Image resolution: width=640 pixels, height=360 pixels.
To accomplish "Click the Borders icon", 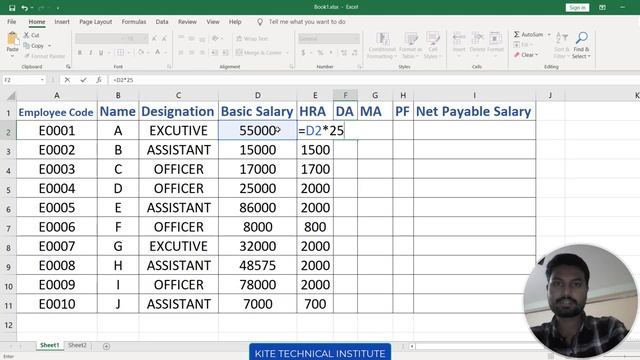I will [120, 52].
